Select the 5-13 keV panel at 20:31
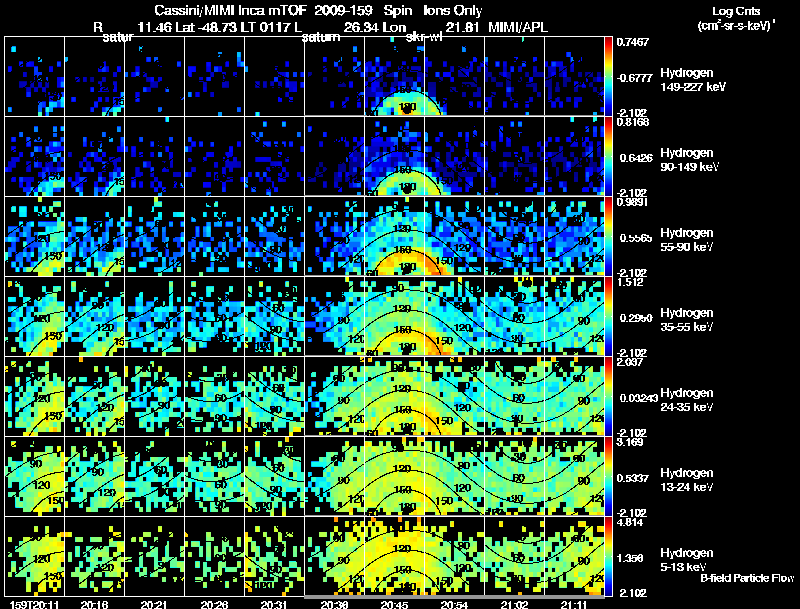The width and height of the screenshot is (800, 609). 274,557
